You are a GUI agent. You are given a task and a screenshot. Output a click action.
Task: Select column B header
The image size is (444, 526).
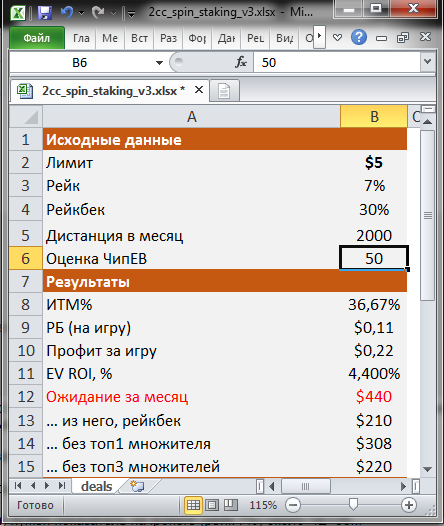click(x=374, y=117)
